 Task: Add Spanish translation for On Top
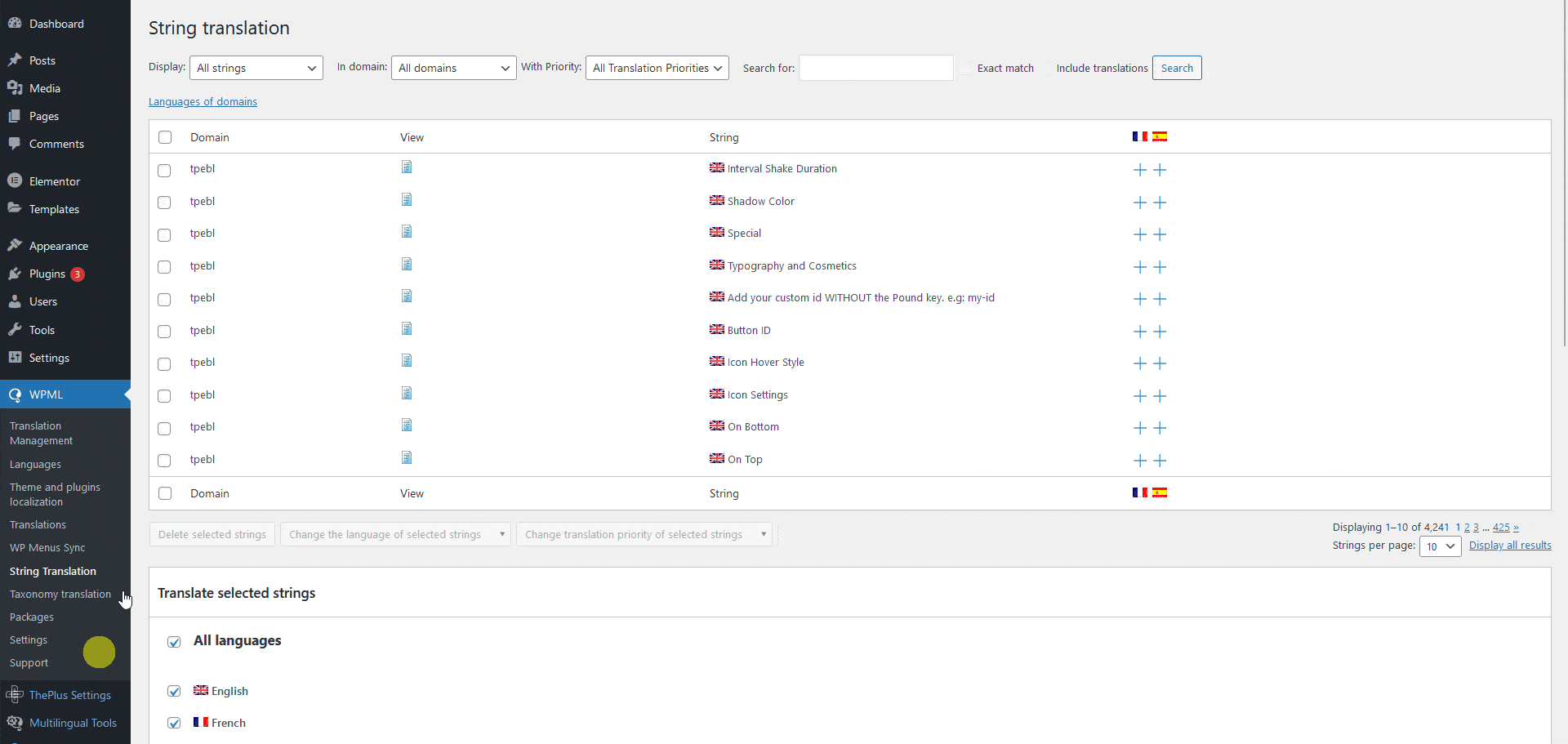[1160, 461]
